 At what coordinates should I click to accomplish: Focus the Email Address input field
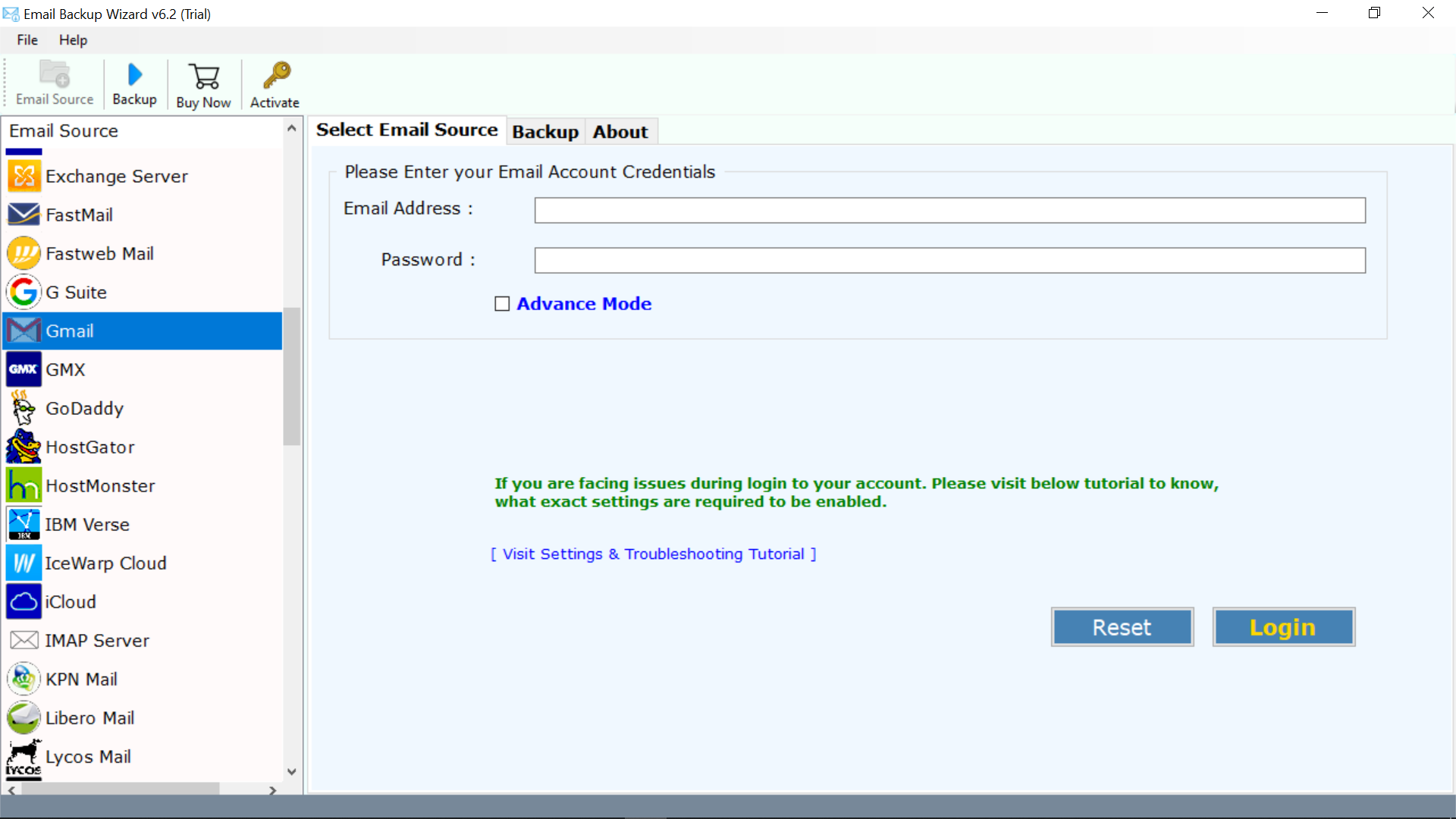pos(950,210)
